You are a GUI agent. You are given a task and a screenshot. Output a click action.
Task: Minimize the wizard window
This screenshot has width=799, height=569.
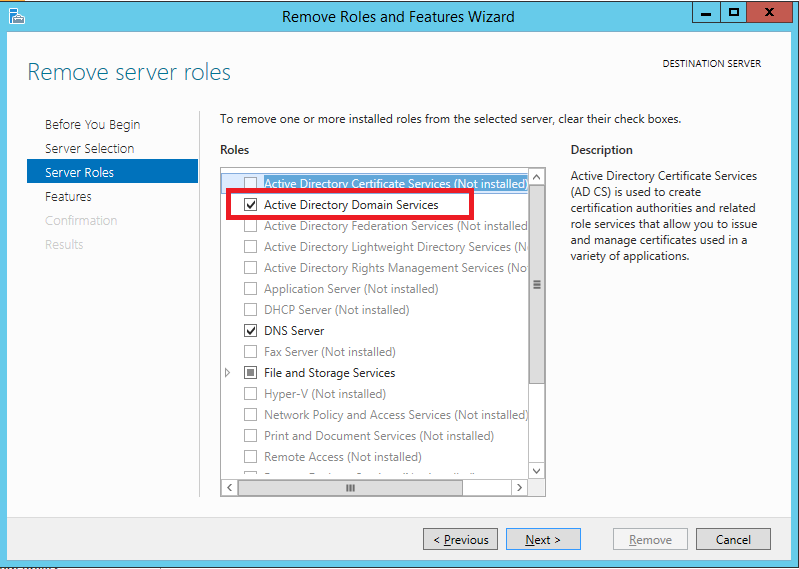pyautogui.click(x=706, y=13)
